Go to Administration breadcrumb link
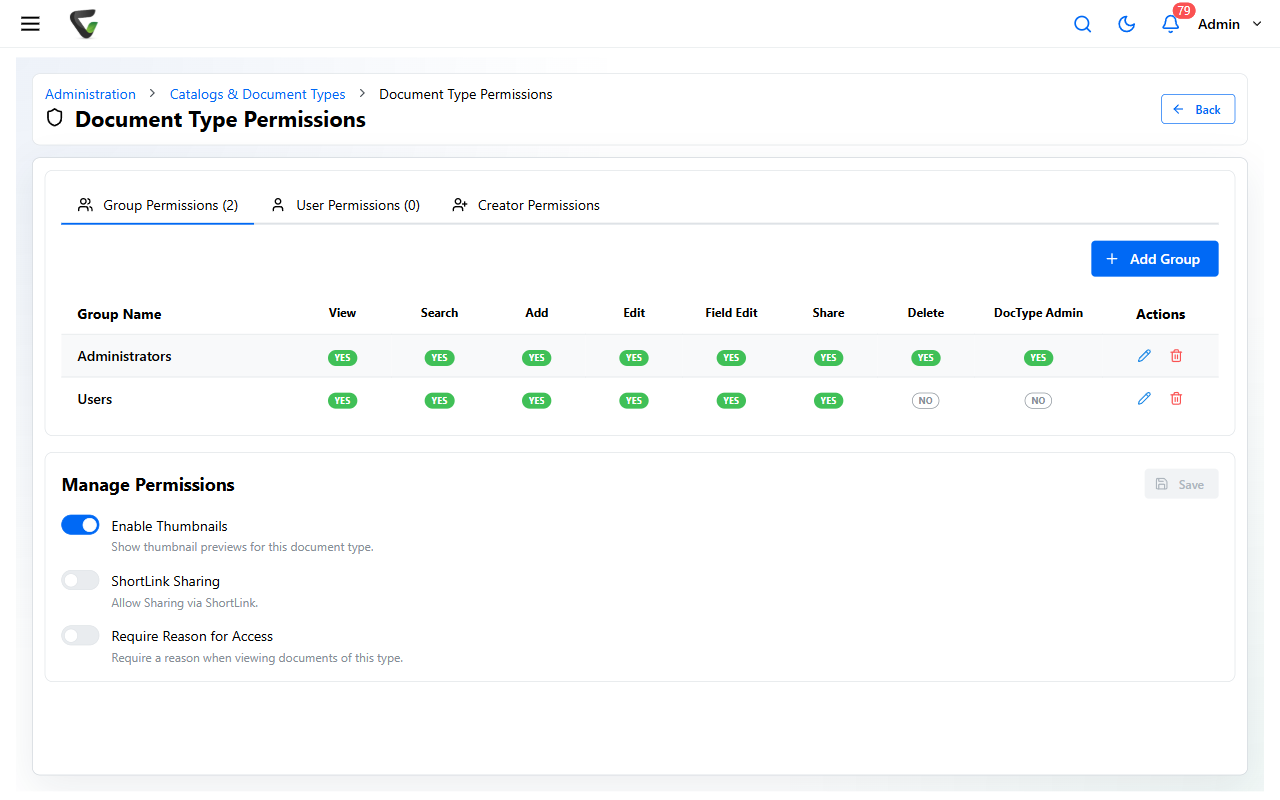The height and width of the screenshot is (800, 1280). click(90, 94)
